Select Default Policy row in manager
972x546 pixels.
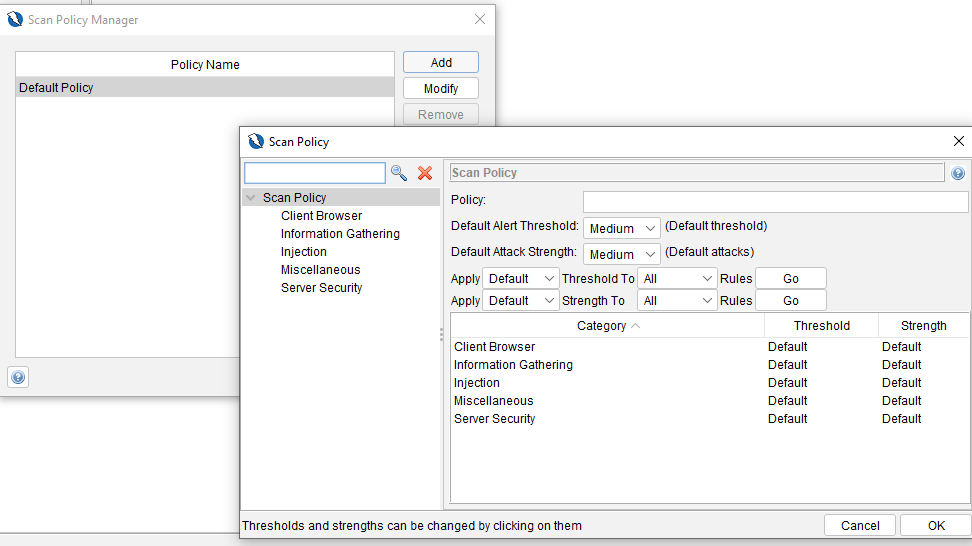coord(205,87)
